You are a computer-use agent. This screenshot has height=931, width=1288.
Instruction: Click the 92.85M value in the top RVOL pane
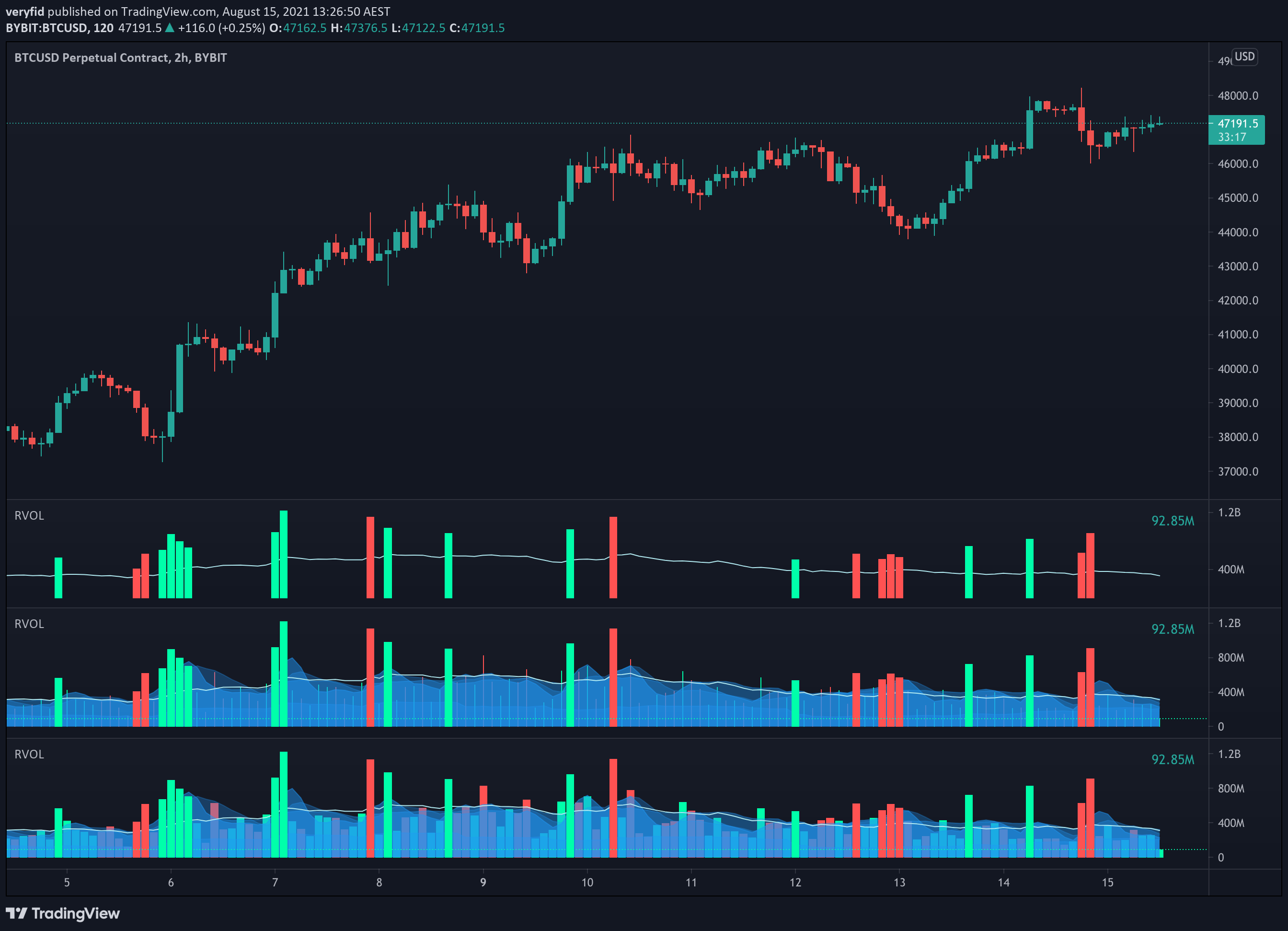point(1173,521)
